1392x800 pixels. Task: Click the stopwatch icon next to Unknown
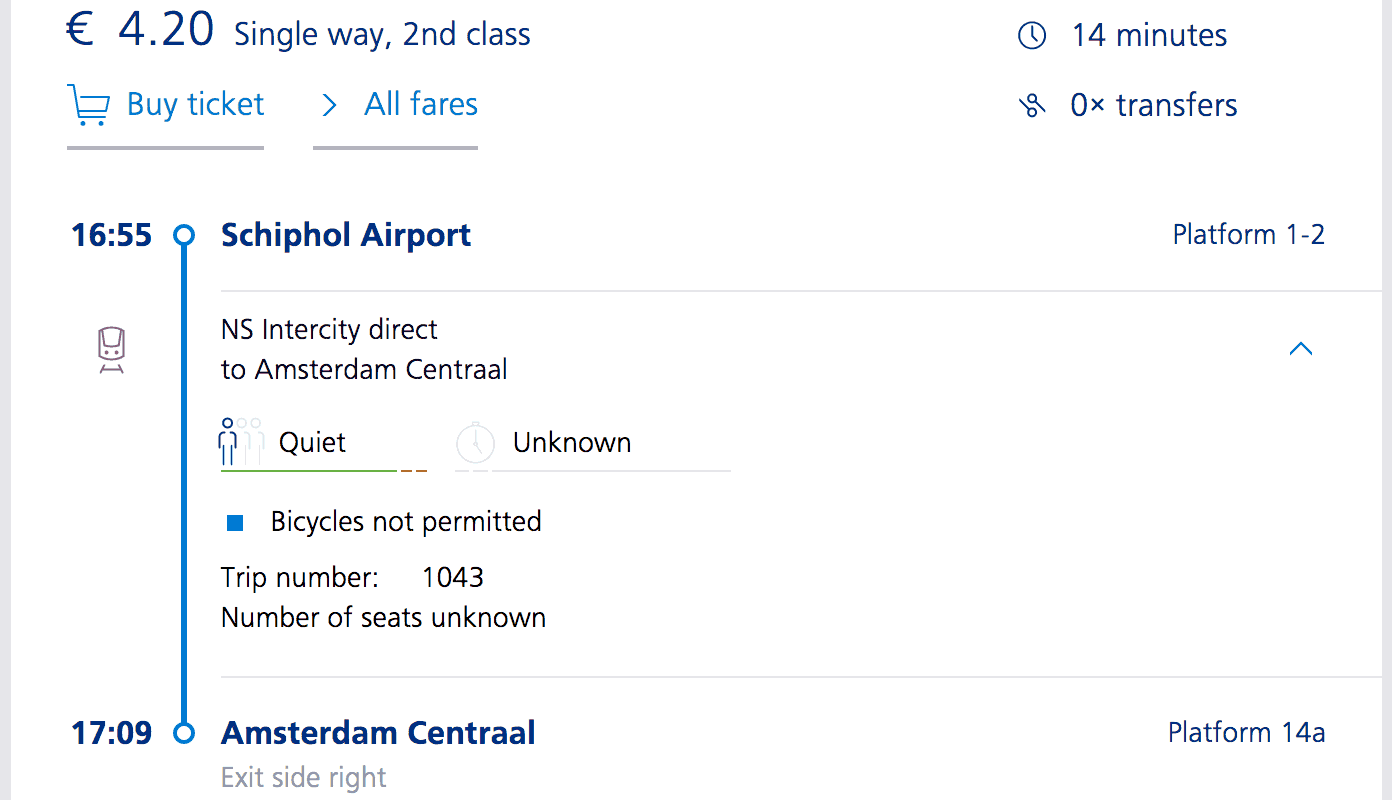pyautogui.click(x=475, y=442)
